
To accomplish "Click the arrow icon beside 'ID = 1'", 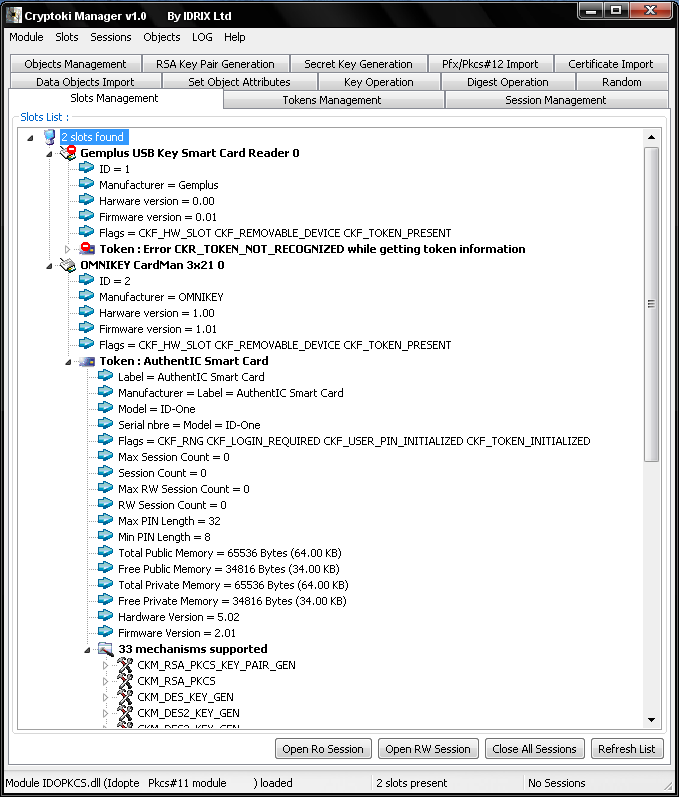I will [x=86, y=167].
